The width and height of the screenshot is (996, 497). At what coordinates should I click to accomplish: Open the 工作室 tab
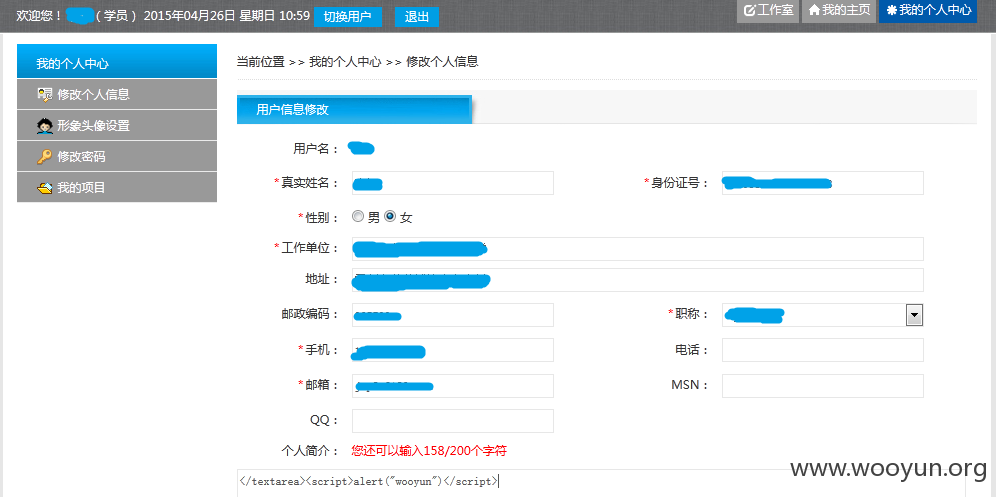tap(768, 11)
